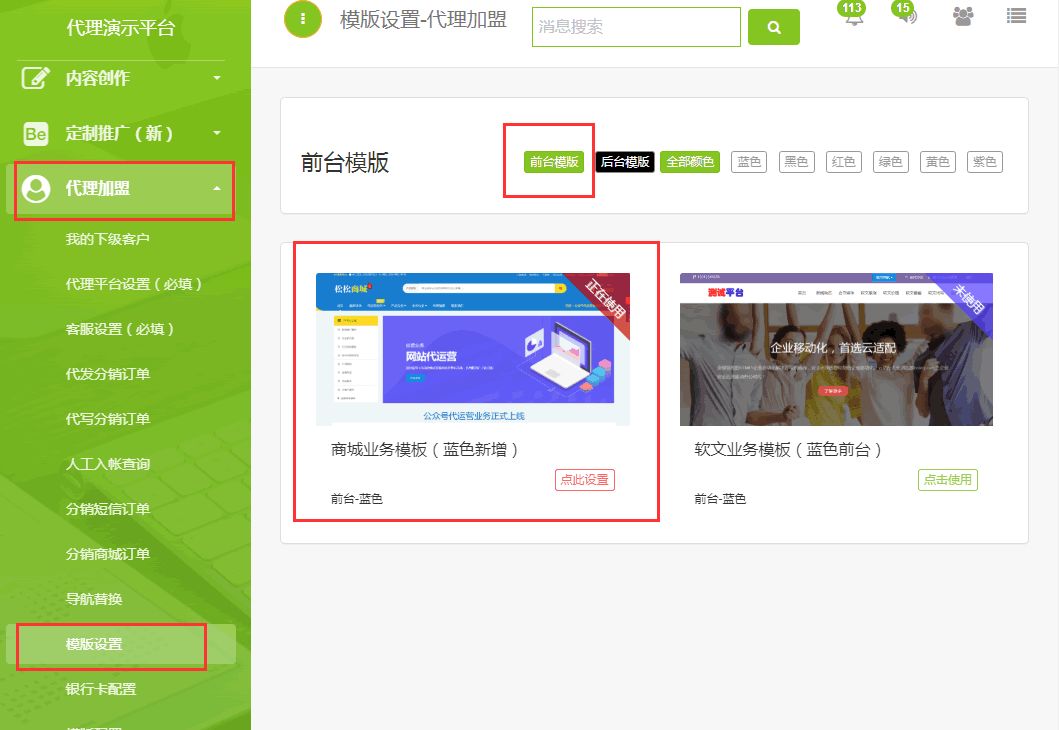Open the bell notifications with 113 badge

click(853, 16)
